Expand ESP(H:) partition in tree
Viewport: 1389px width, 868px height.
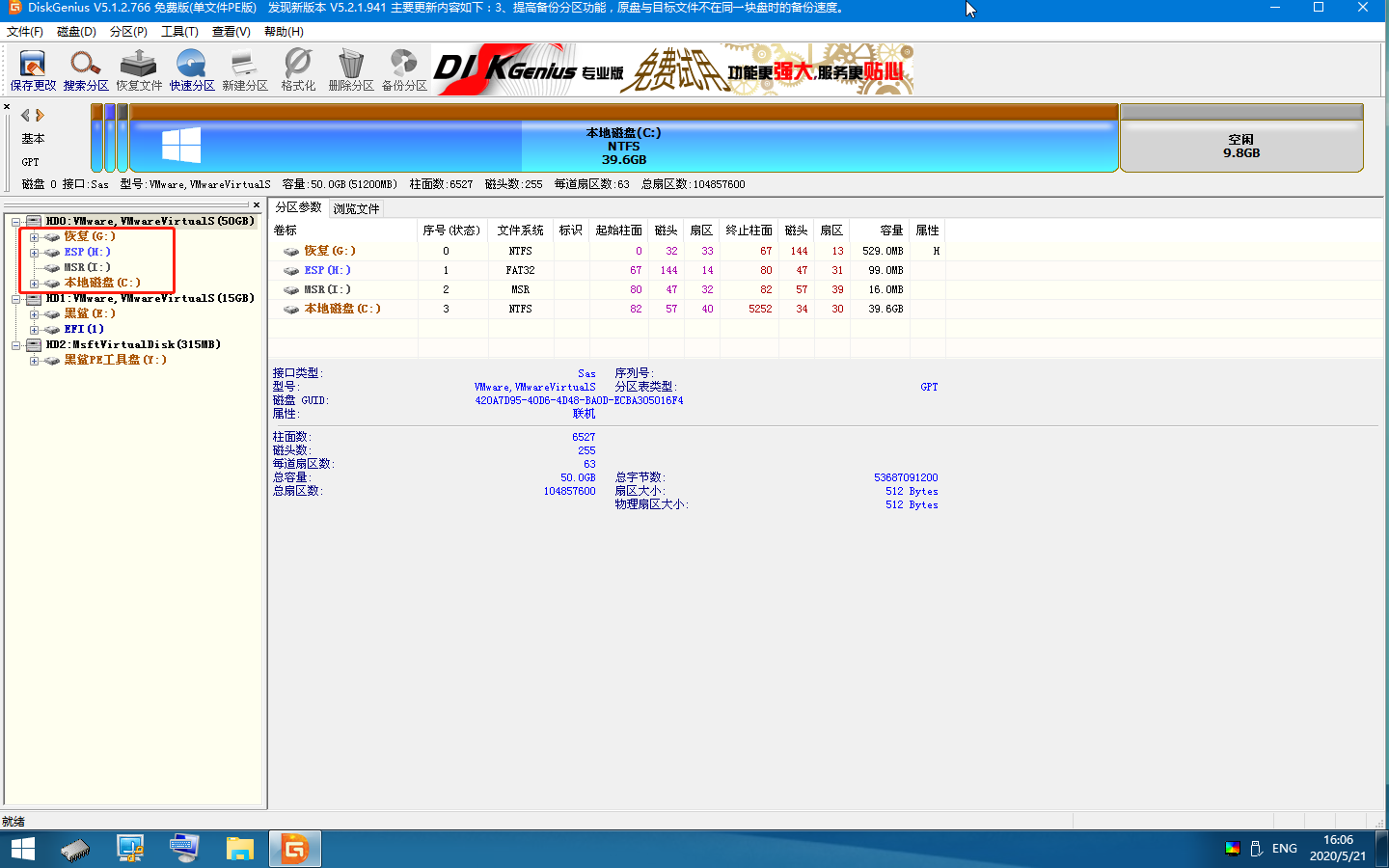pyautogui.click(x=34, y=253)
